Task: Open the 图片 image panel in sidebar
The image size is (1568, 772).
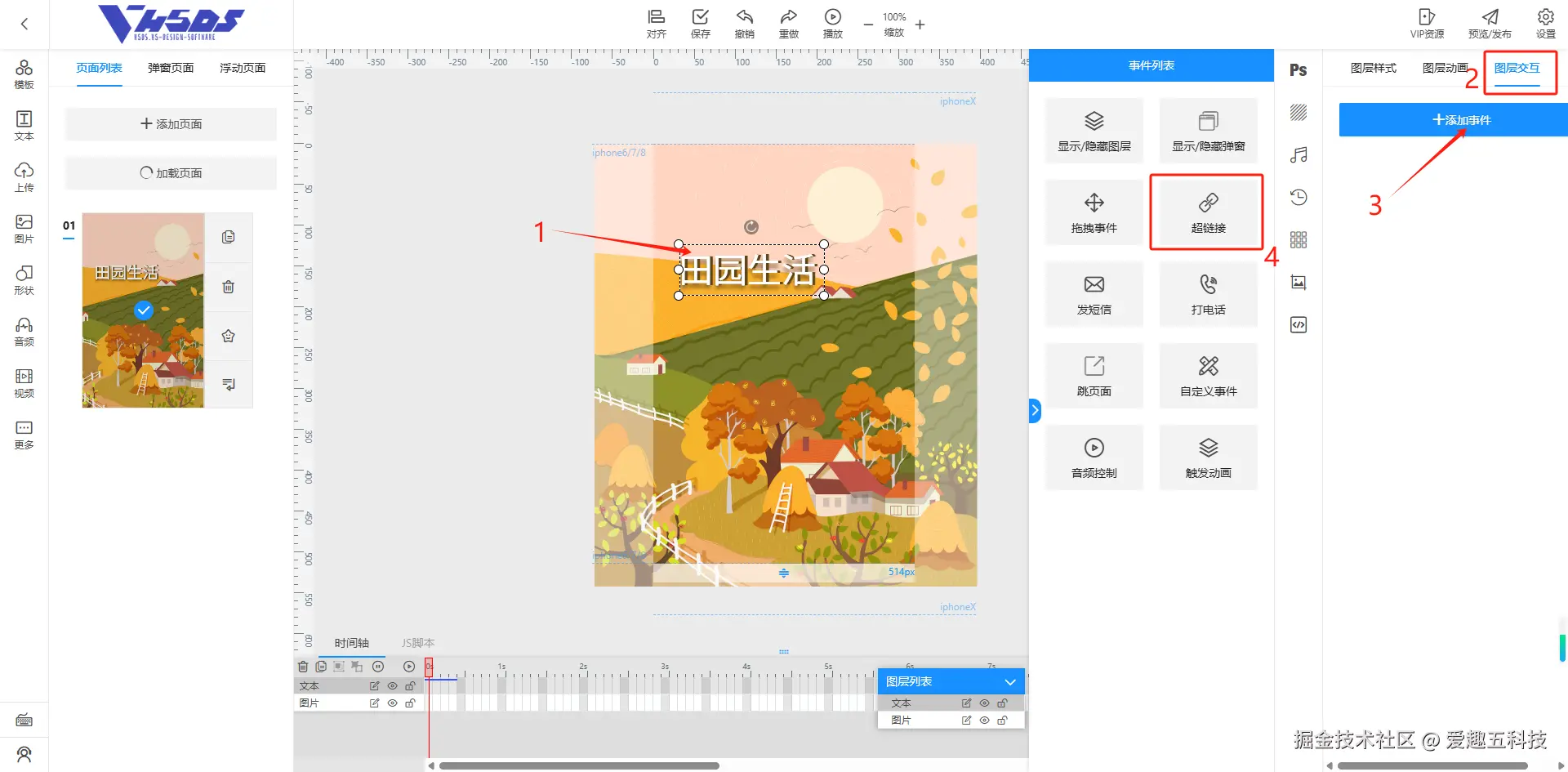Action: (24, 229)
